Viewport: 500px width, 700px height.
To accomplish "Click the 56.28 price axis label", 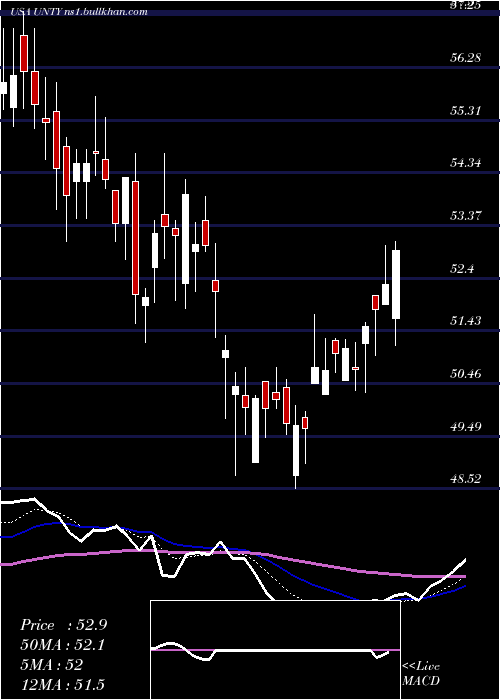I will point(465,58).
